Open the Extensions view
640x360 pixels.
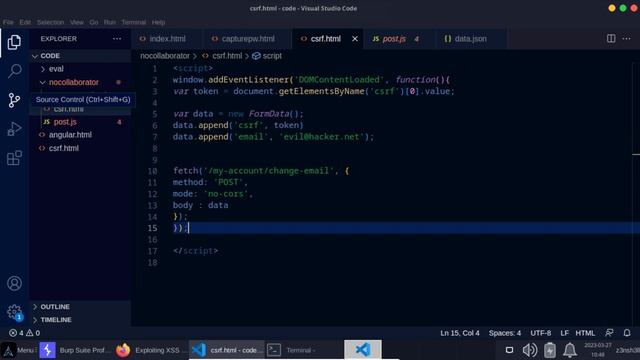click(14, 158)
